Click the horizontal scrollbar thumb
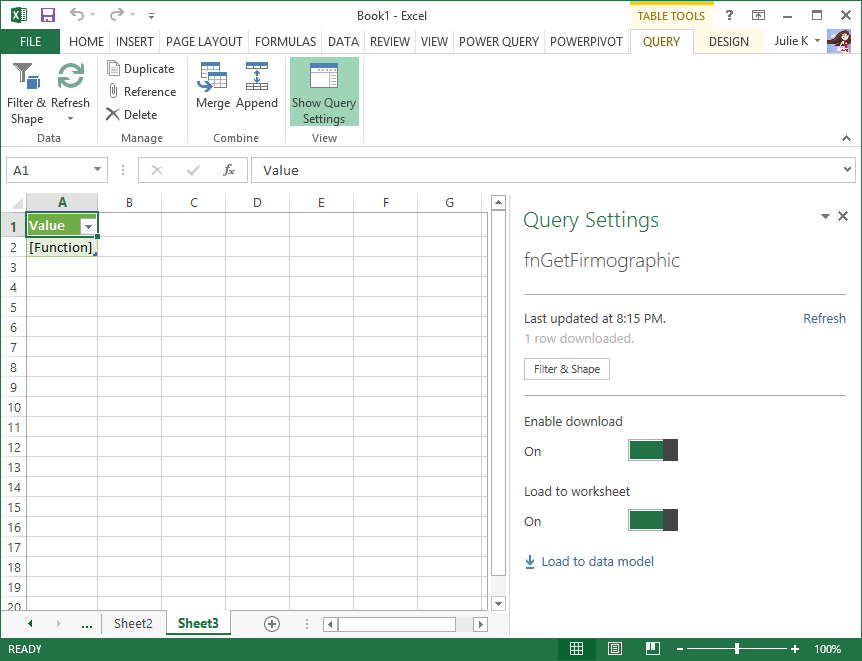Image resolution: width=862 pixels, height=661 pixels. 397,624
